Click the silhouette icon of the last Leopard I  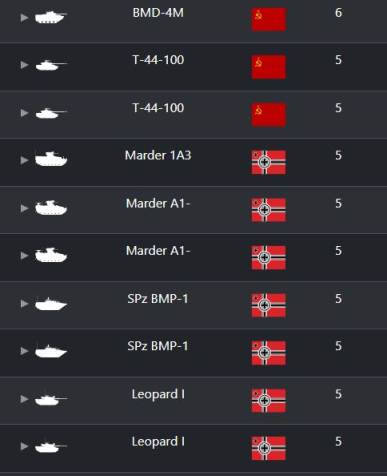point(51,447)
